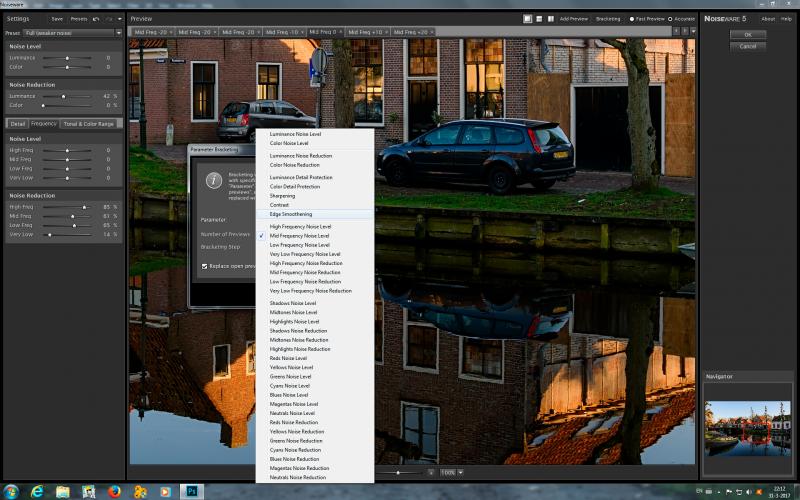This screenshot has width=800, height=500.
Task: Click the zoom slider below preview
Action: pyautogui.click(x=398, y=472)
